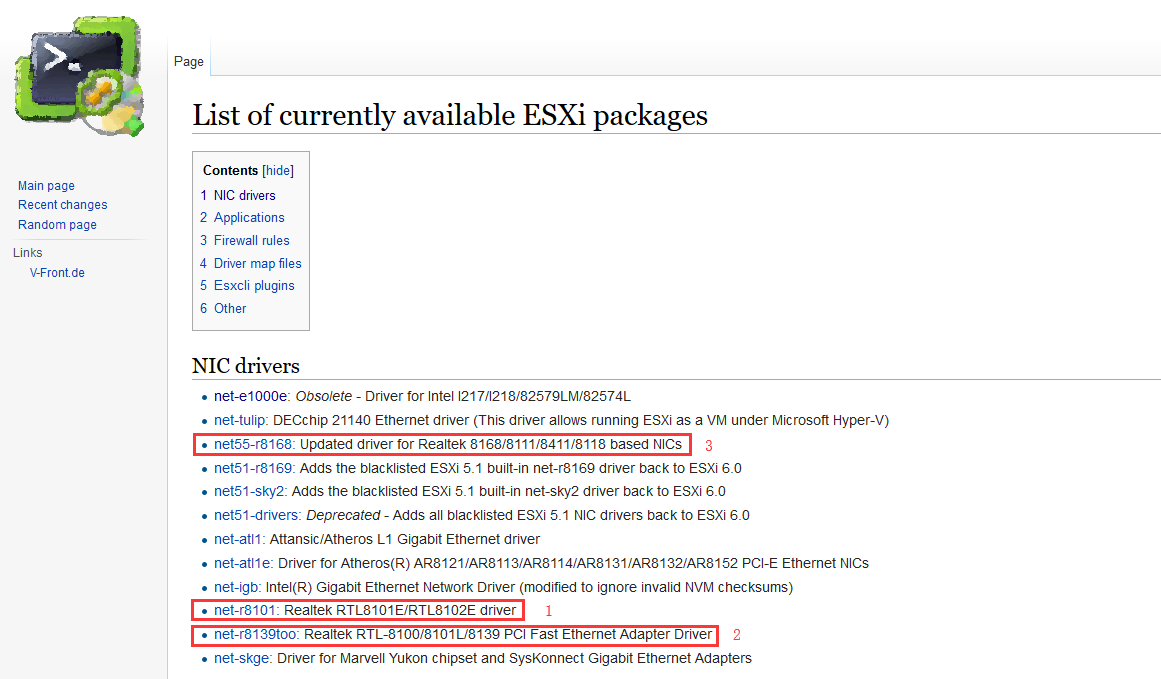Jump to NIC drivers in Contents

245,195
